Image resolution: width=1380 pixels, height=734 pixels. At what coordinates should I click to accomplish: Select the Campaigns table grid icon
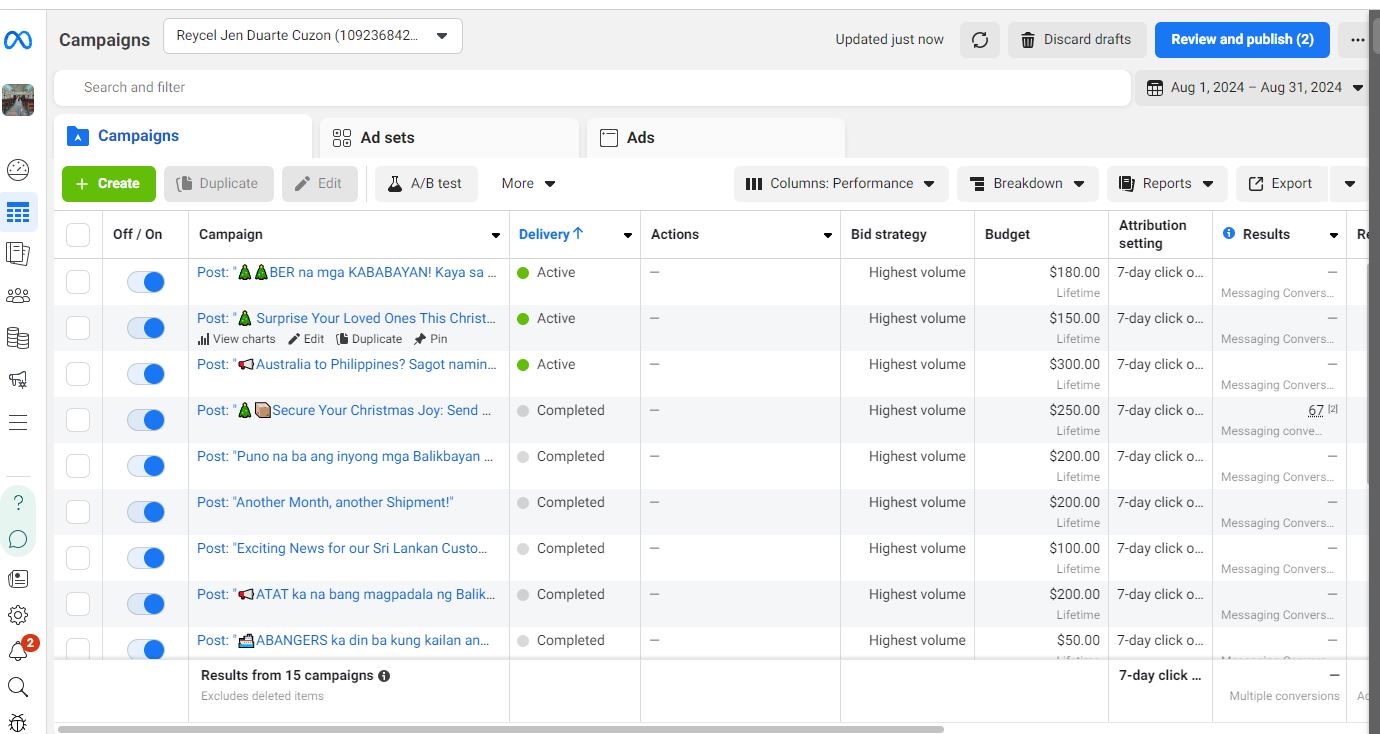click(x=18, y=212)
